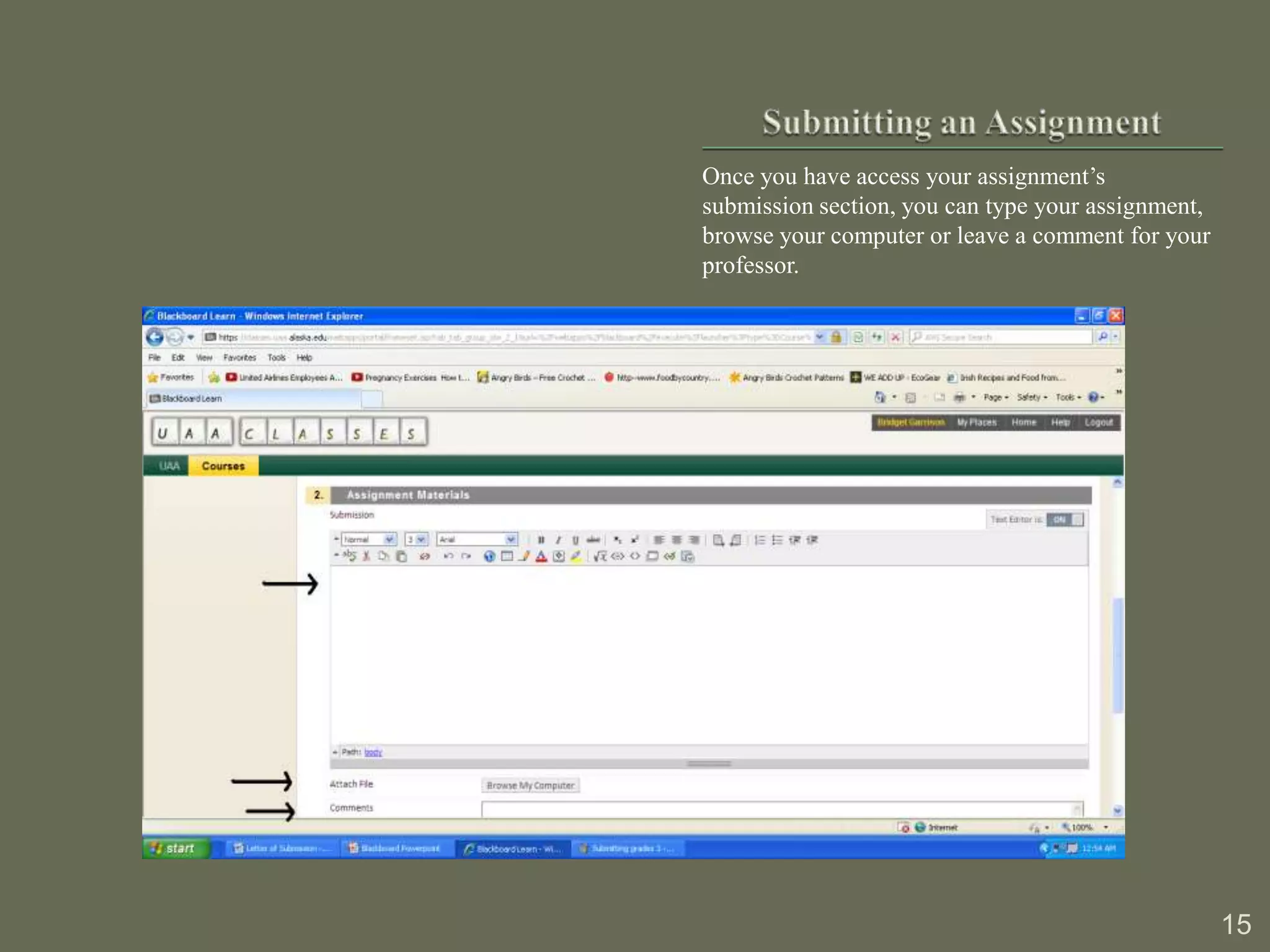Click Browse My Computer button
1270x952 pixels.
pyautogui.click(x=530, y=785)
